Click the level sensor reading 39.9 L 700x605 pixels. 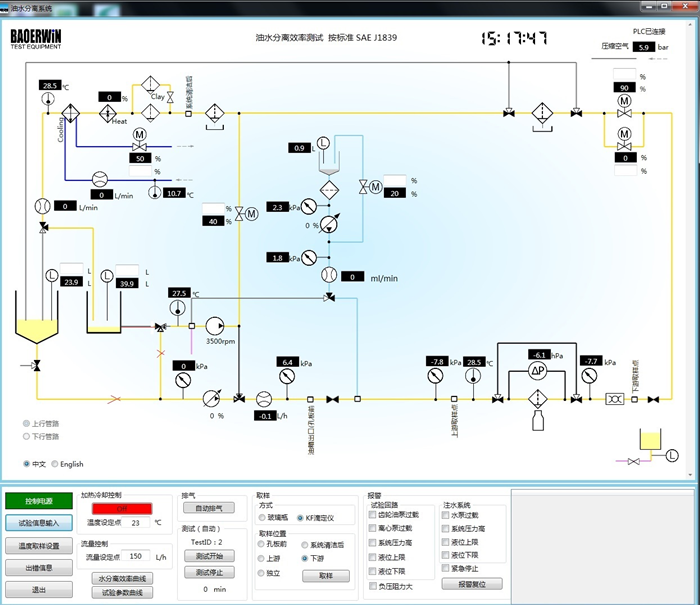[106, 276]
